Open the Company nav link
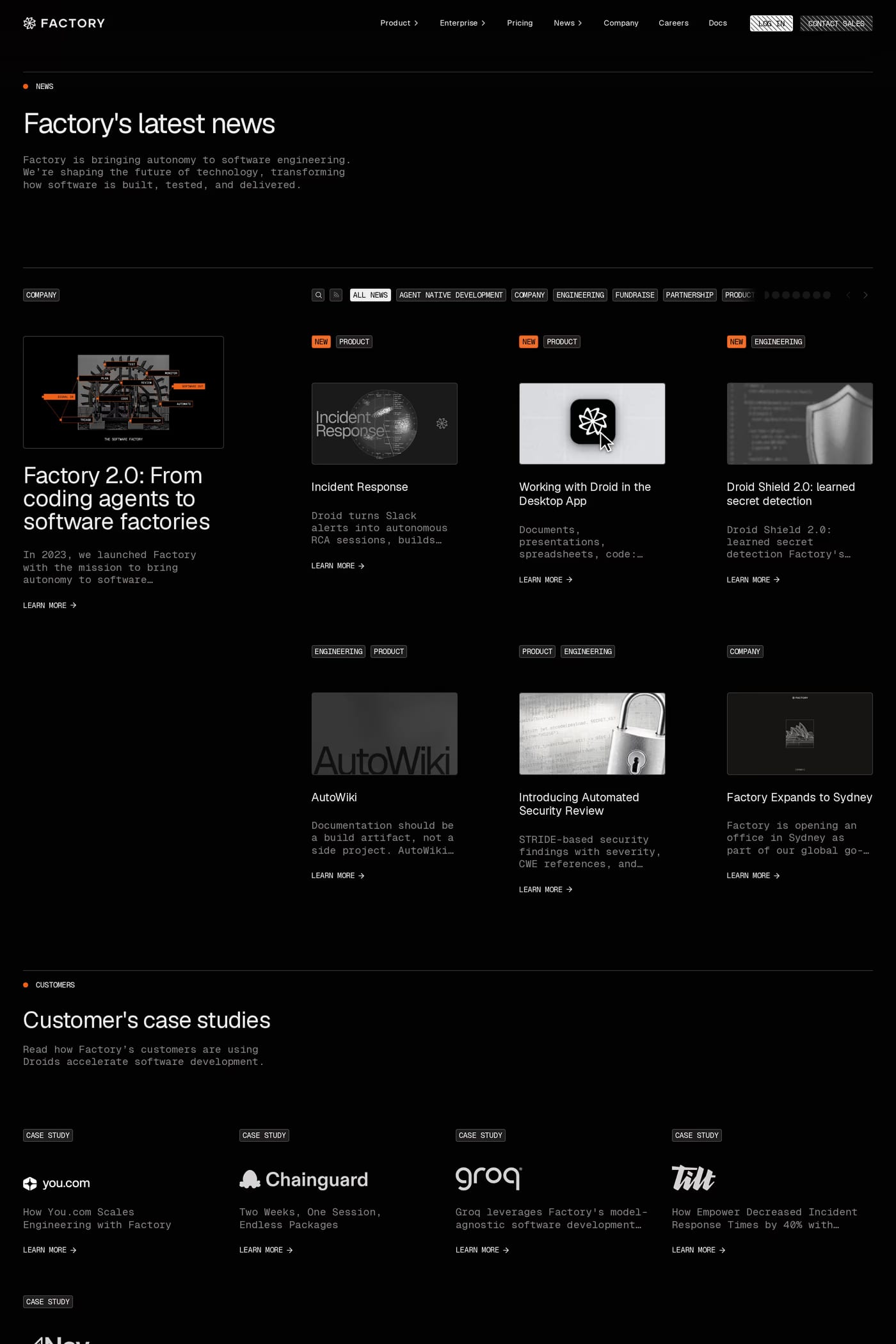The width and height of the screenshot is (896, 1344). (x=621, y=23)
